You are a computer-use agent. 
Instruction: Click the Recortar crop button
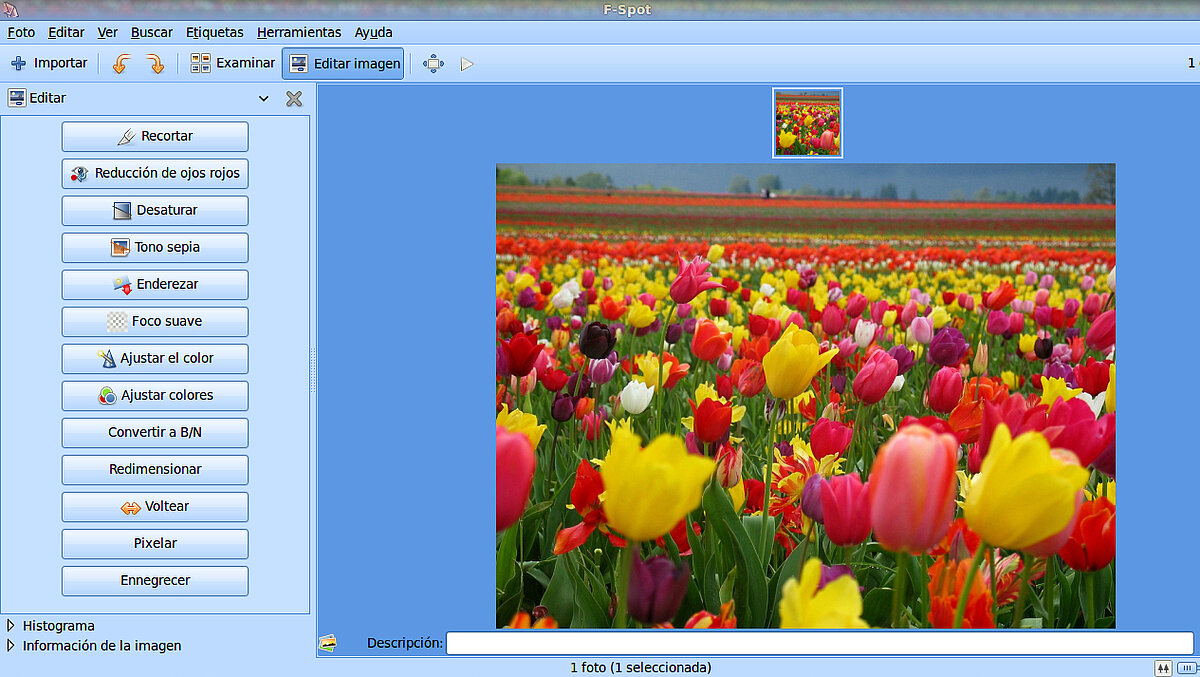(155, 136)
